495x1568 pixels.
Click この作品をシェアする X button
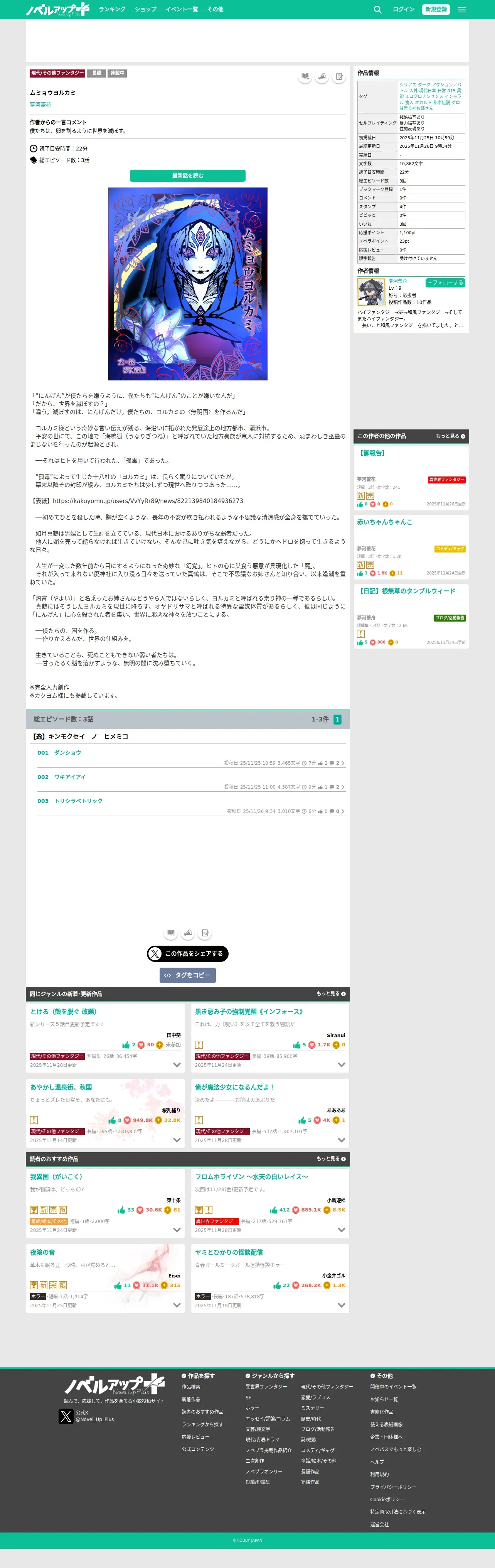point(188,954)
